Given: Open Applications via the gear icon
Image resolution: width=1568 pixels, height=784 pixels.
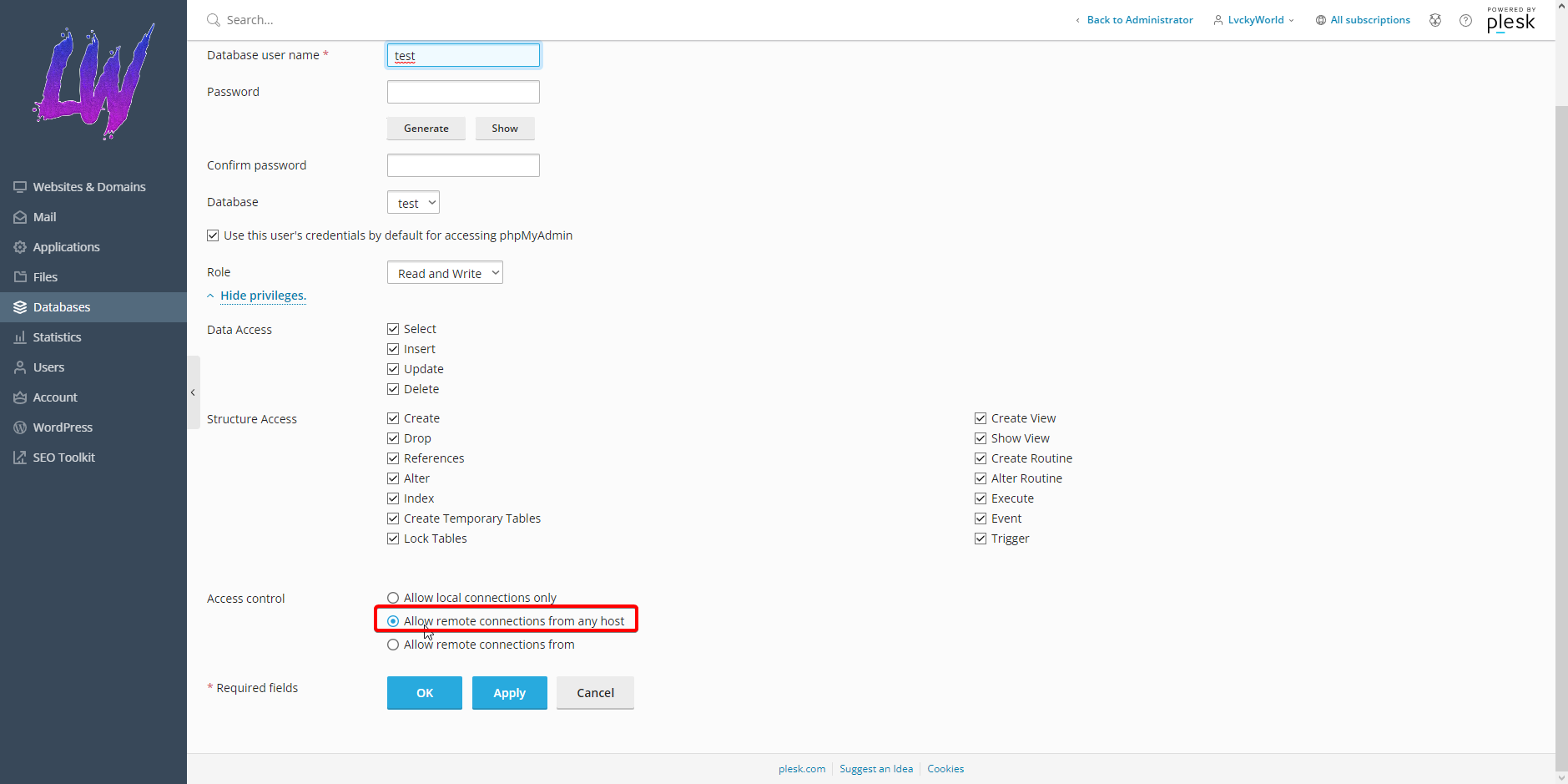Looking at the screenshot, I should pos(20,247).
